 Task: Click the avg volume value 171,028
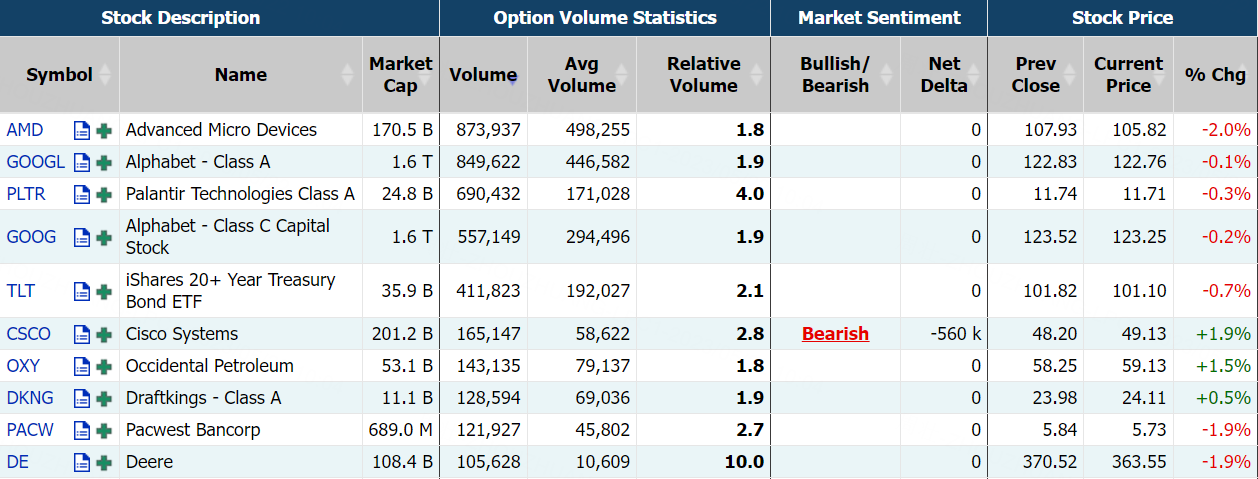click(598, 194)
